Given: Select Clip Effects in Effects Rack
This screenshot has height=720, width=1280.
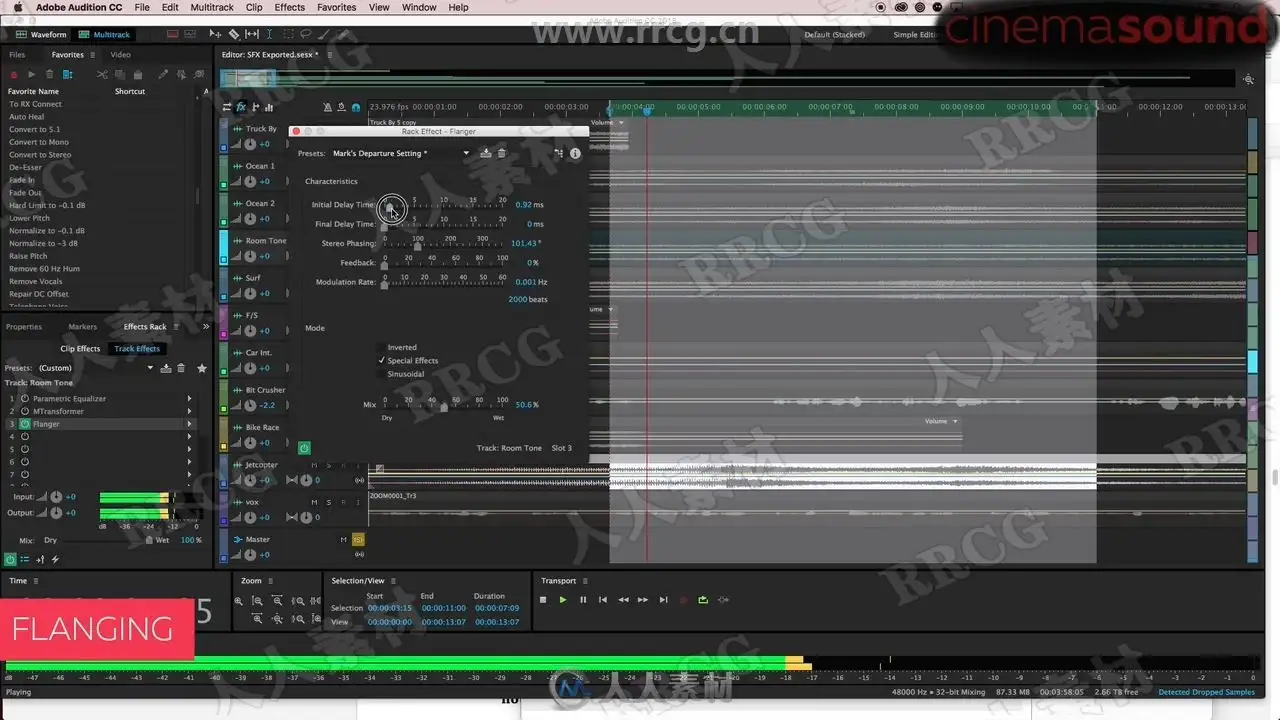Looking at the screenshot, I should click(x=80, y=349).
